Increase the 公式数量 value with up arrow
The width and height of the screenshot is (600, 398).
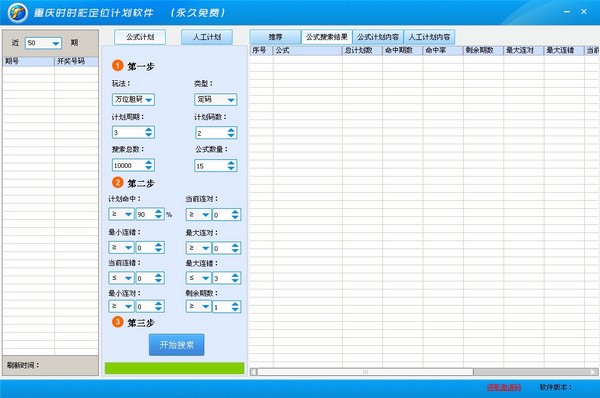tap(231, 163)
